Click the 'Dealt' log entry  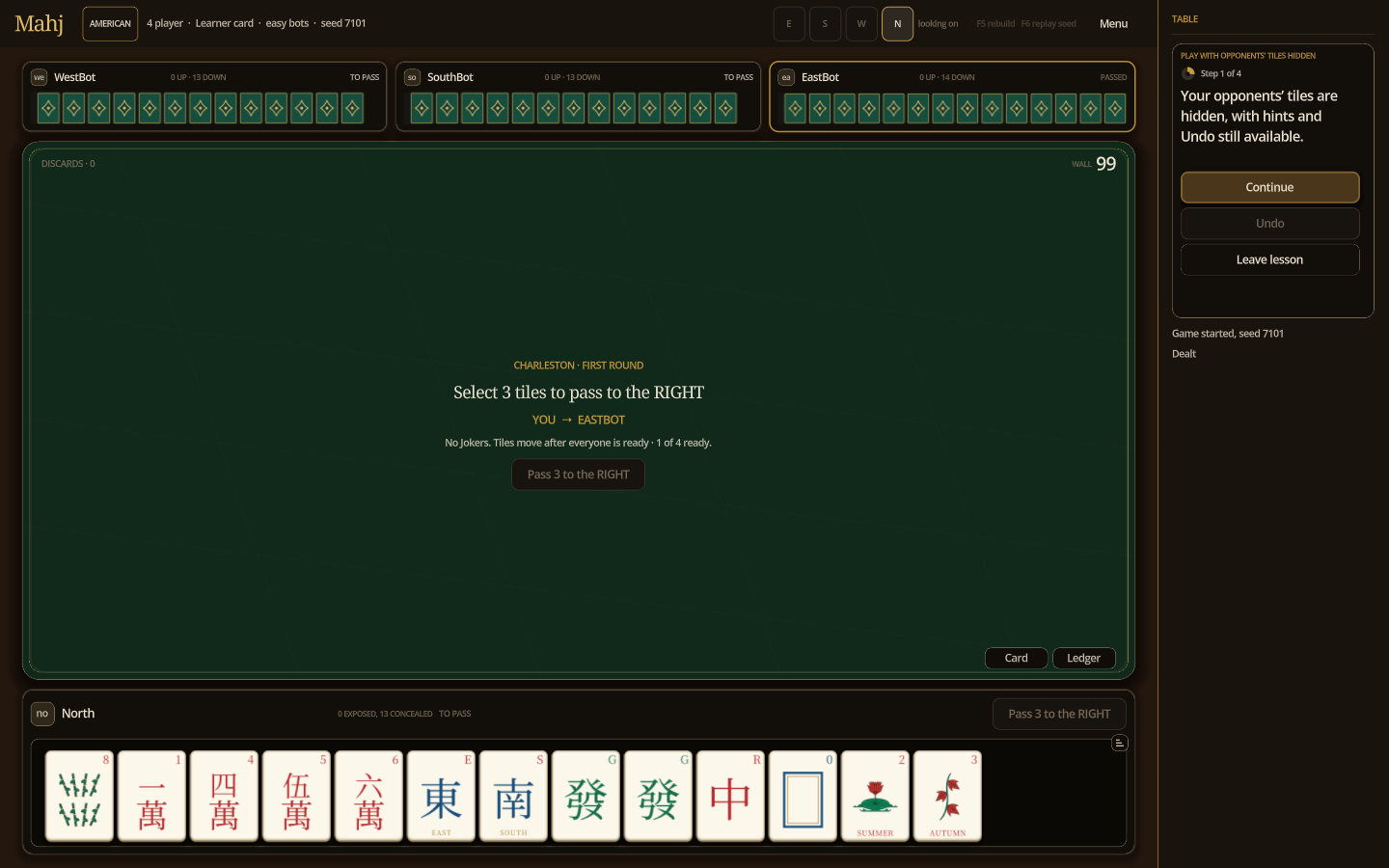tap(1184, 354)
